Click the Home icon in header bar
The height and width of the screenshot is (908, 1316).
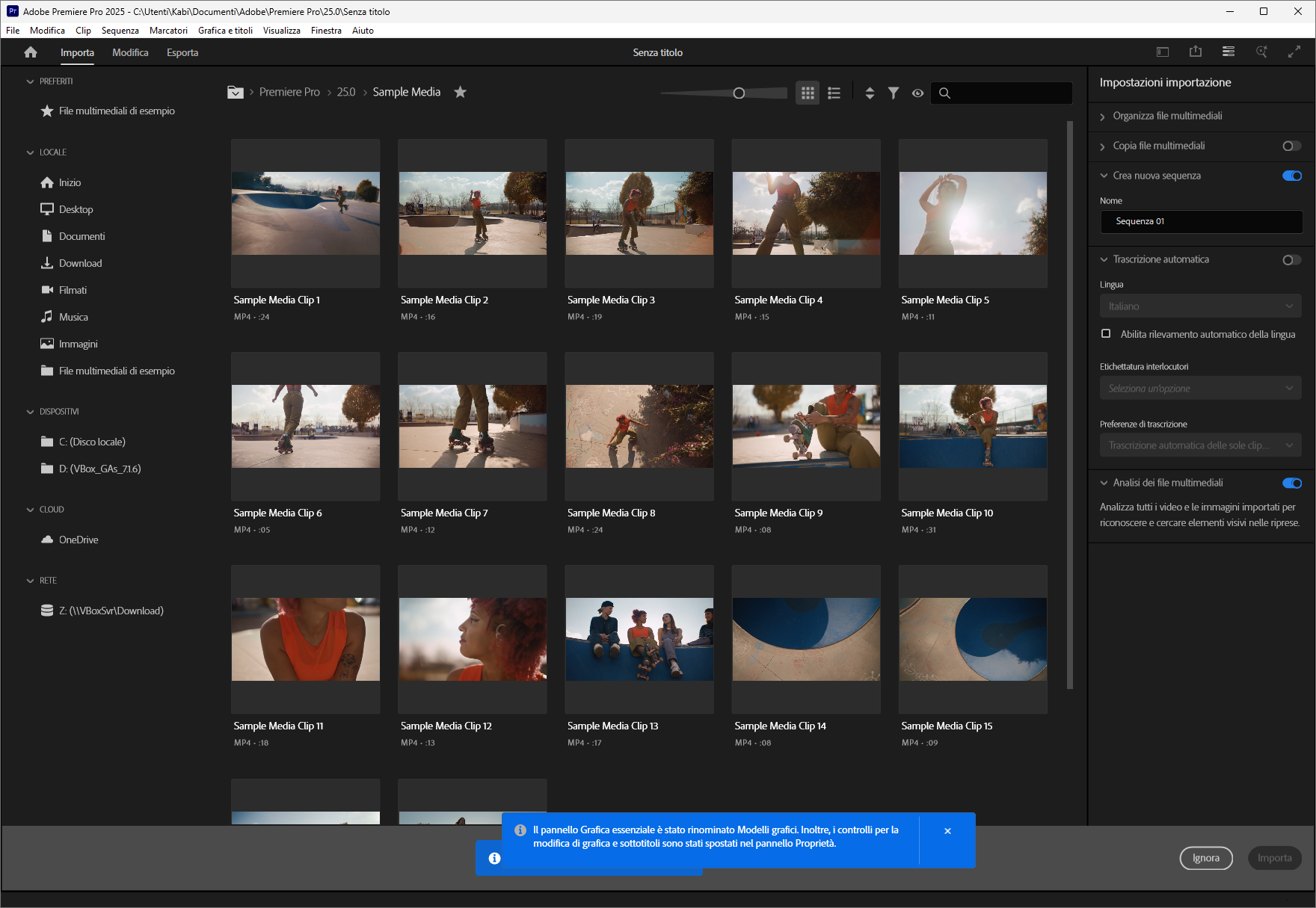pos(31,52)
